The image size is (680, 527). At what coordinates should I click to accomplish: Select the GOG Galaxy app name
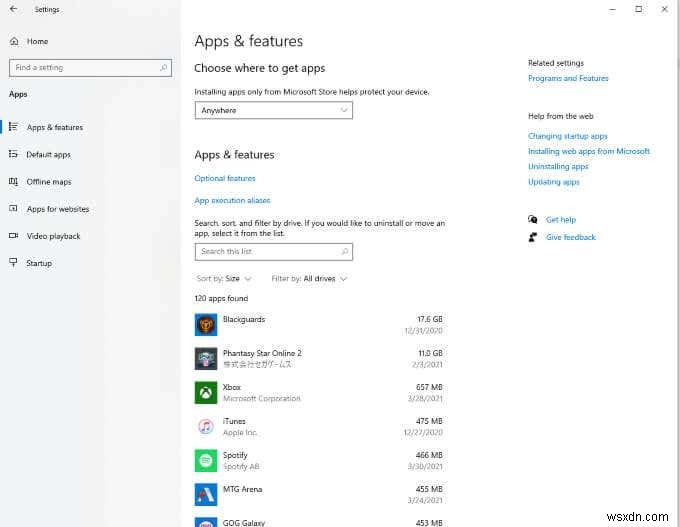pos(244,523)
